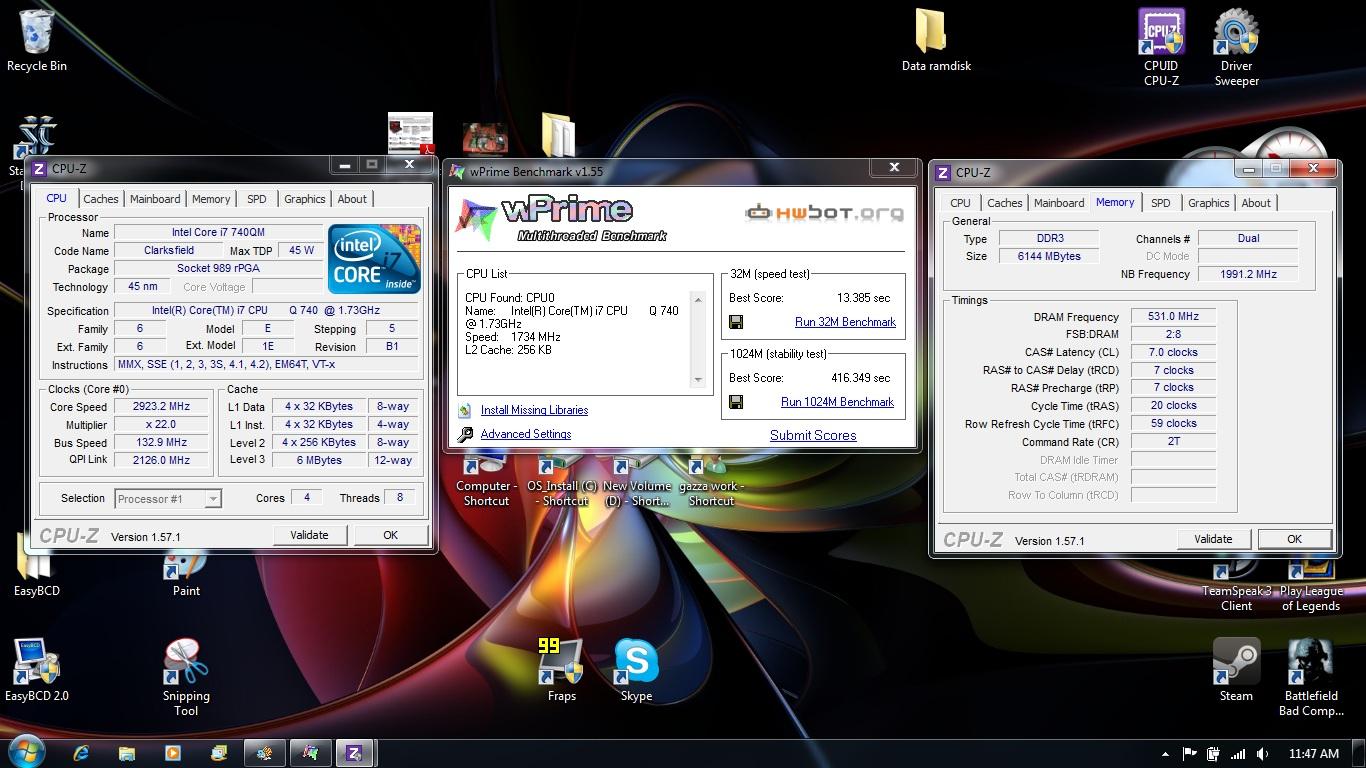Click the DRAM Frequency 531.0 MHz field
Image resolution: width=1366 pixels, height=768 pixels.
click(1173, 316)
